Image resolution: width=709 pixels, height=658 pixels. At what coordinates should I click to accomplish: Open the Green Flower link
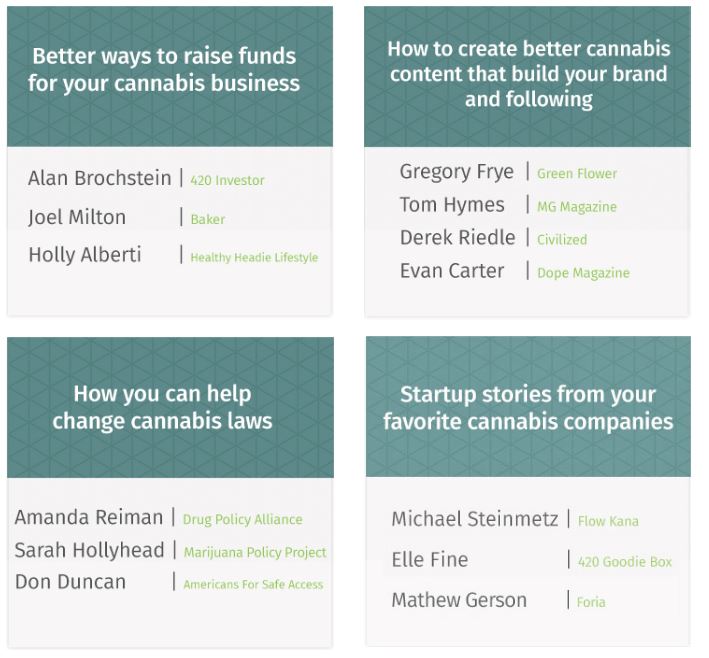tap(577, 173)
